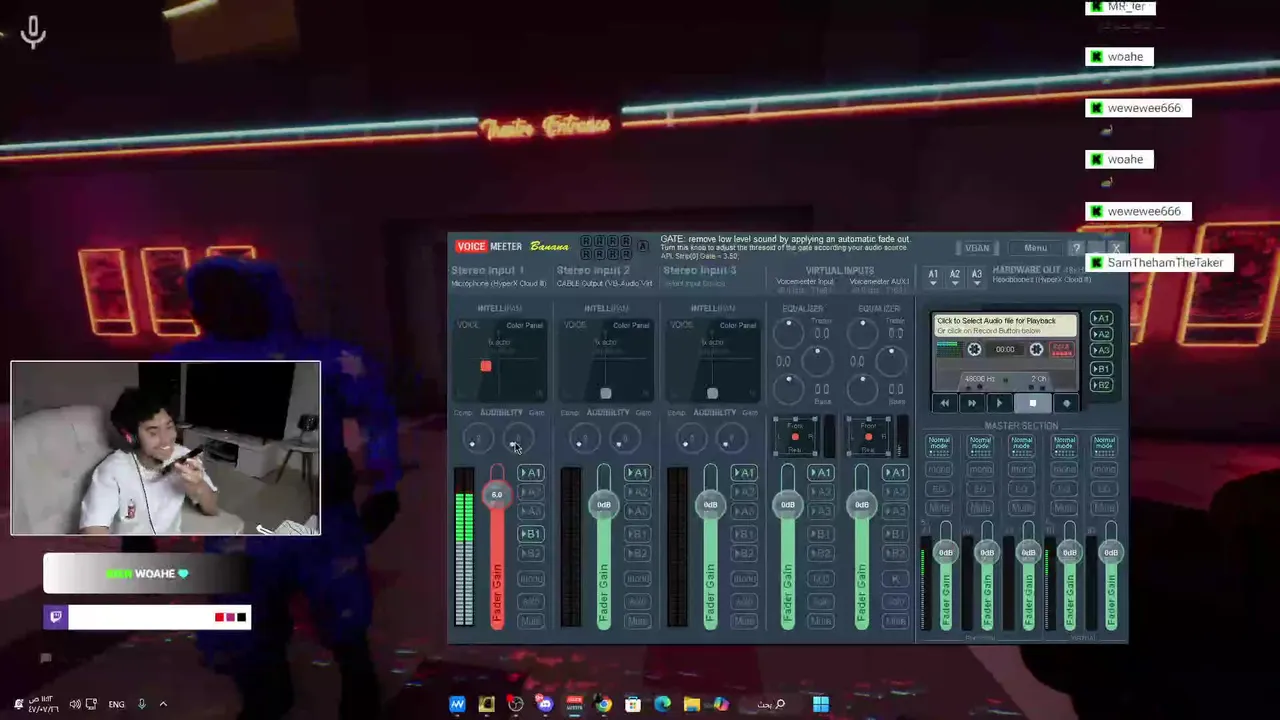Open the Voicemeeter help question mark
The height and width of the screenshot is (720, 1280).
[1077, 248]
